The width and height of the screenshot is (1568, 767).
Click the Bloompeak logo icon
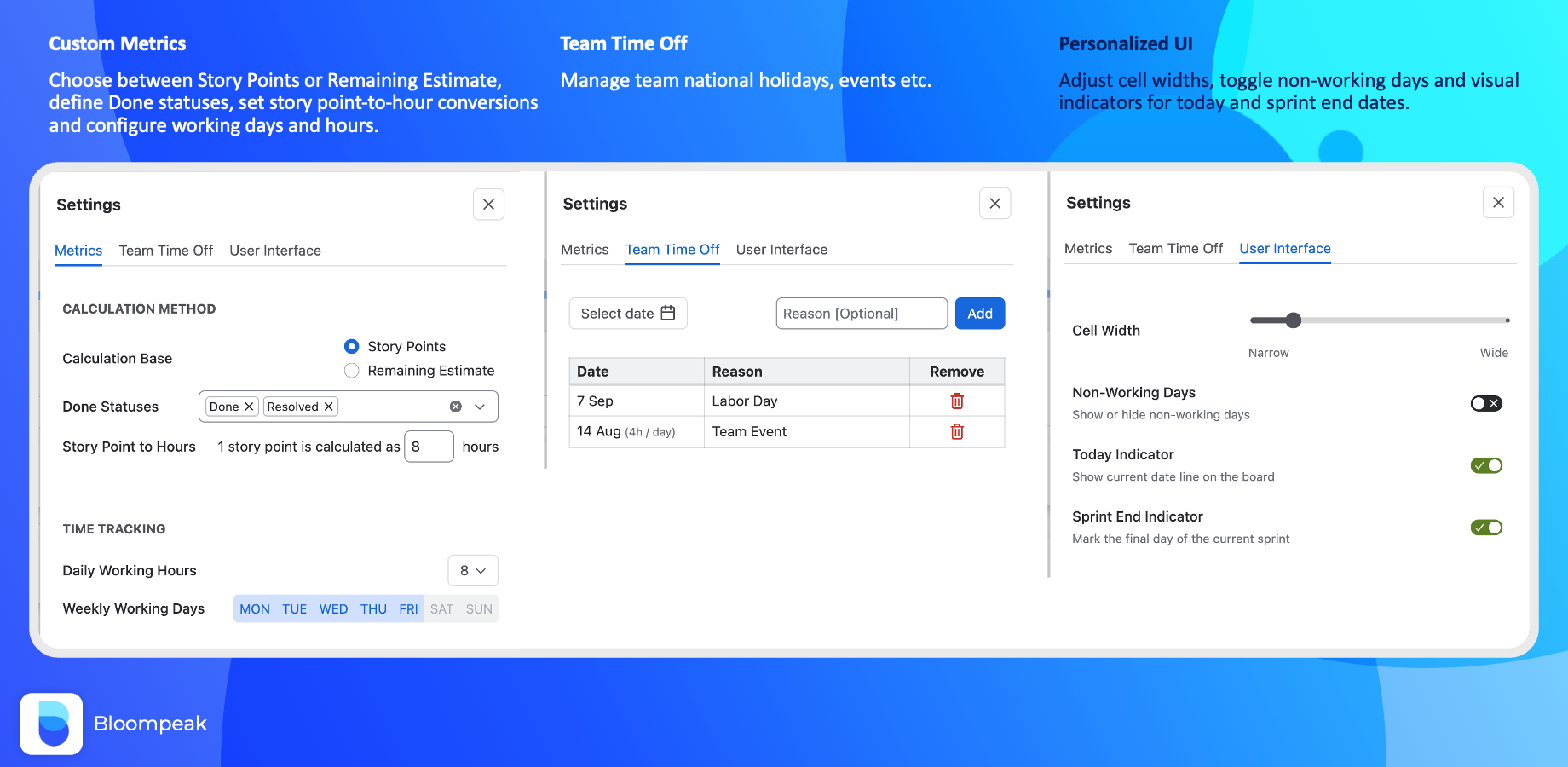51,724
